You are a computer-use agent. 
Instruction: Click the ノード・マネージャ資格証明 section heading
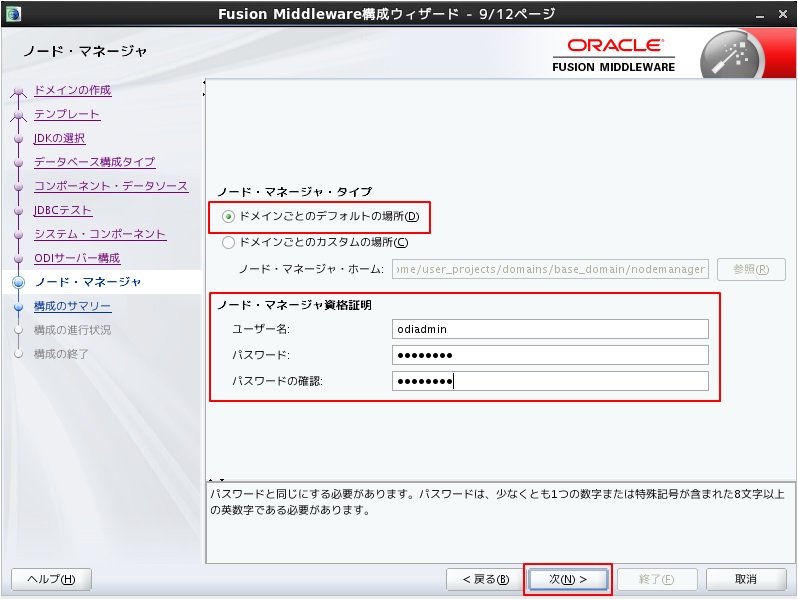coord(295,305)
